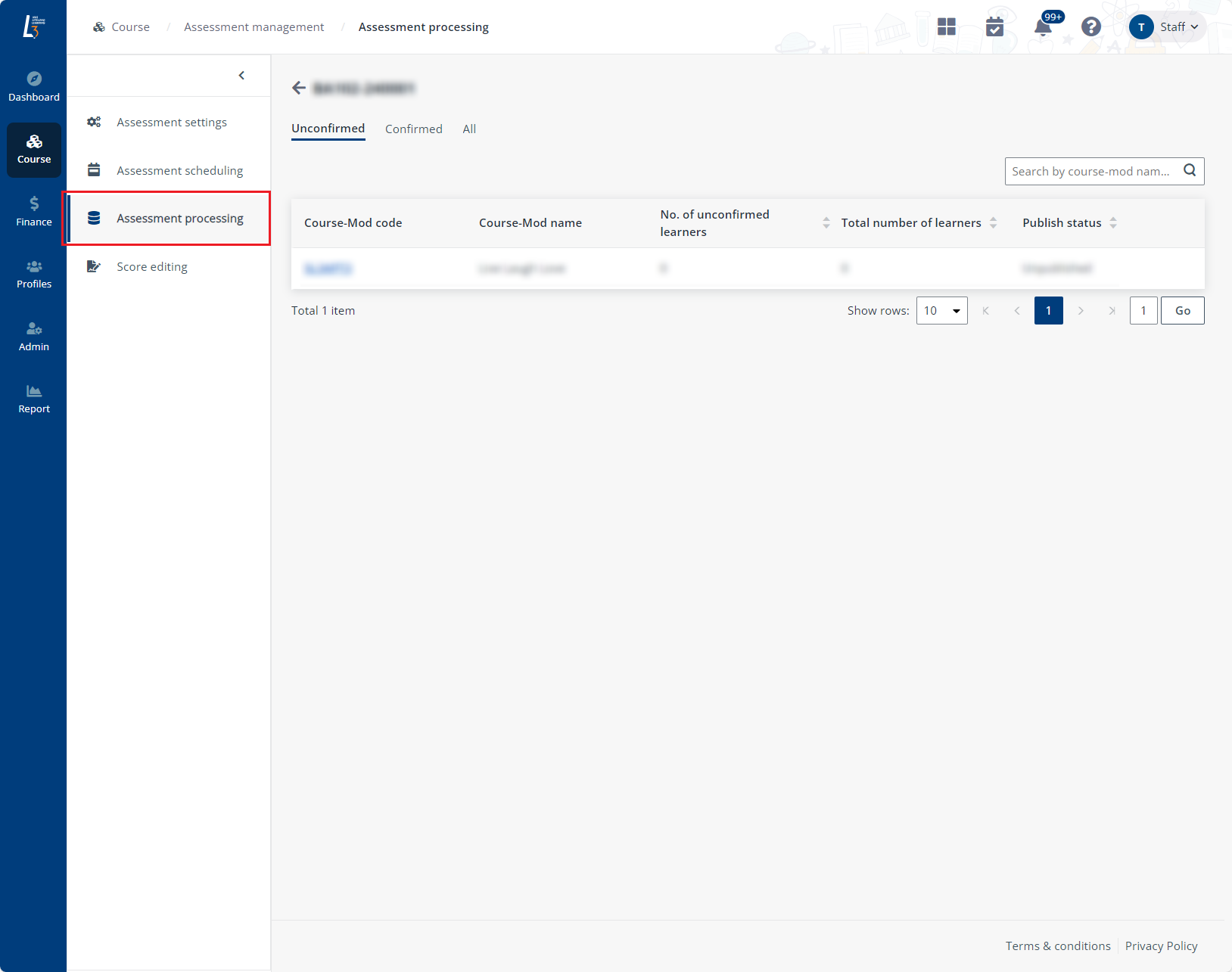Screen dimensions: 1232x972
Task: Sort by Publish status column
Action: [x=1112, y=223]
